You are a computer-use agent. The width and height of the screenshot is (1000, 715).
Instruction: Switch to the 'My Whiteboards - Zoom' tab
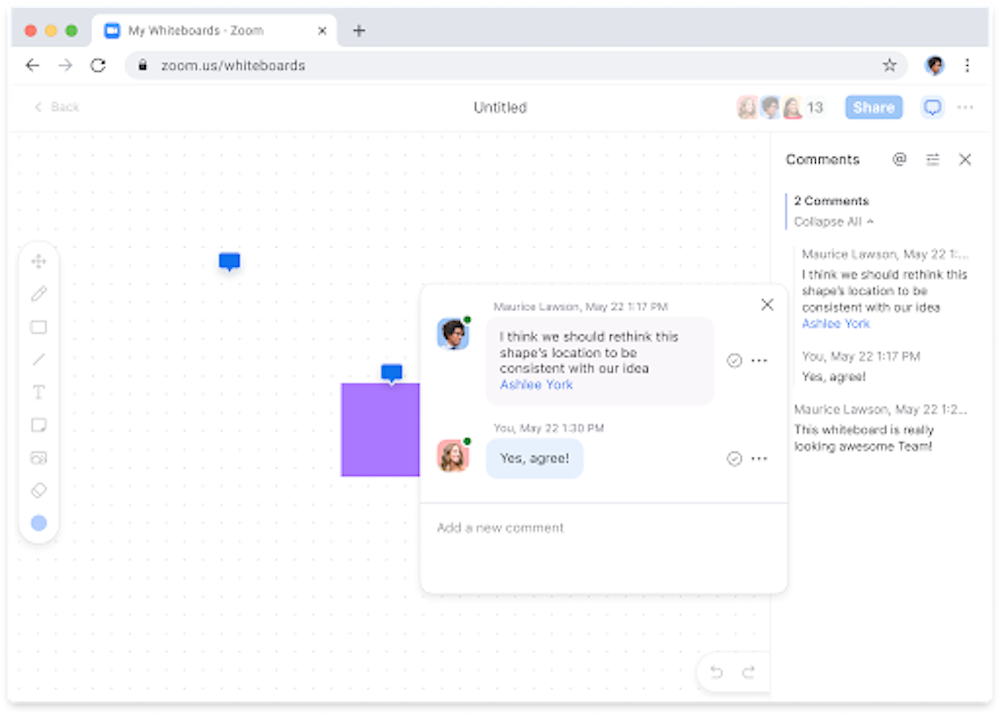(x=214, y=31)
